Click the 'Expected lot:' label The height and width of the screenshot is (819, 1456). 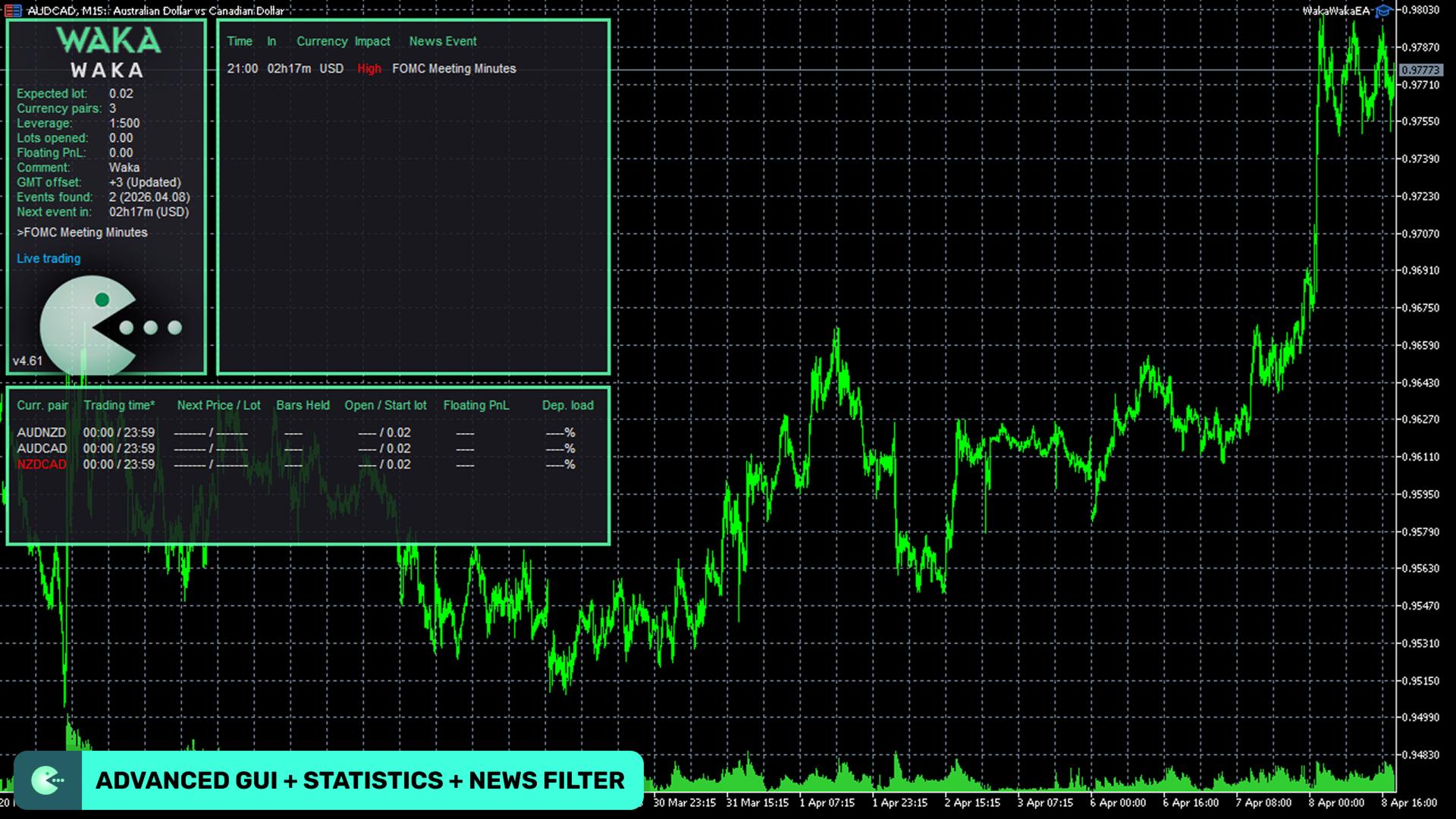tap(52, 94)
